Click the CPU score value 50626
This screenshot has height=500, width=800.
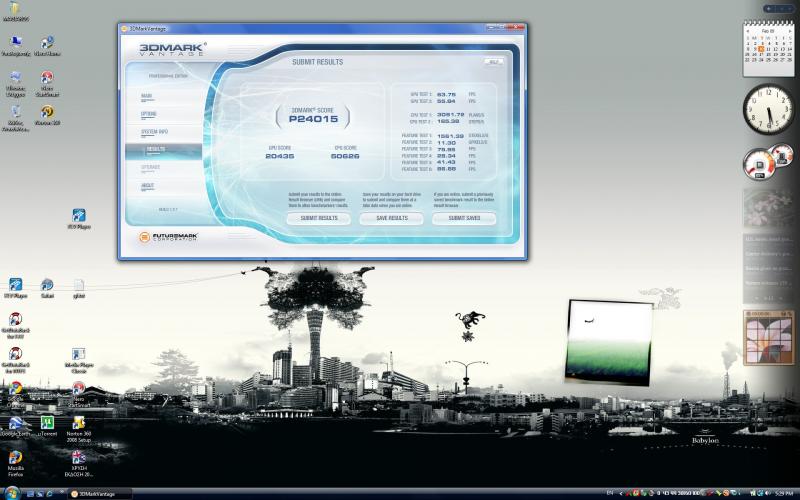tap(345, 156)
